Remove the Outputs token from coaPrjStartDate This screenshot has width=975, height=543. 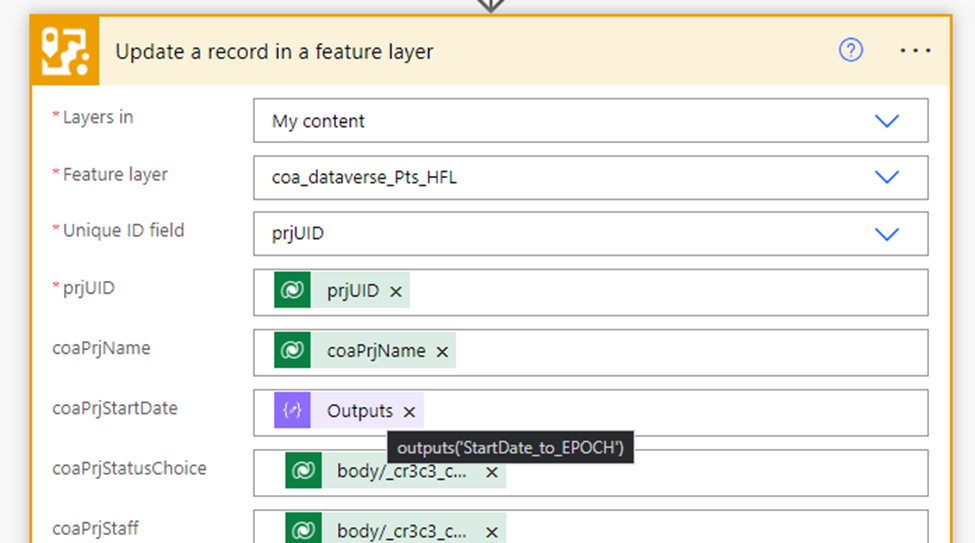[x=409, y=412]
